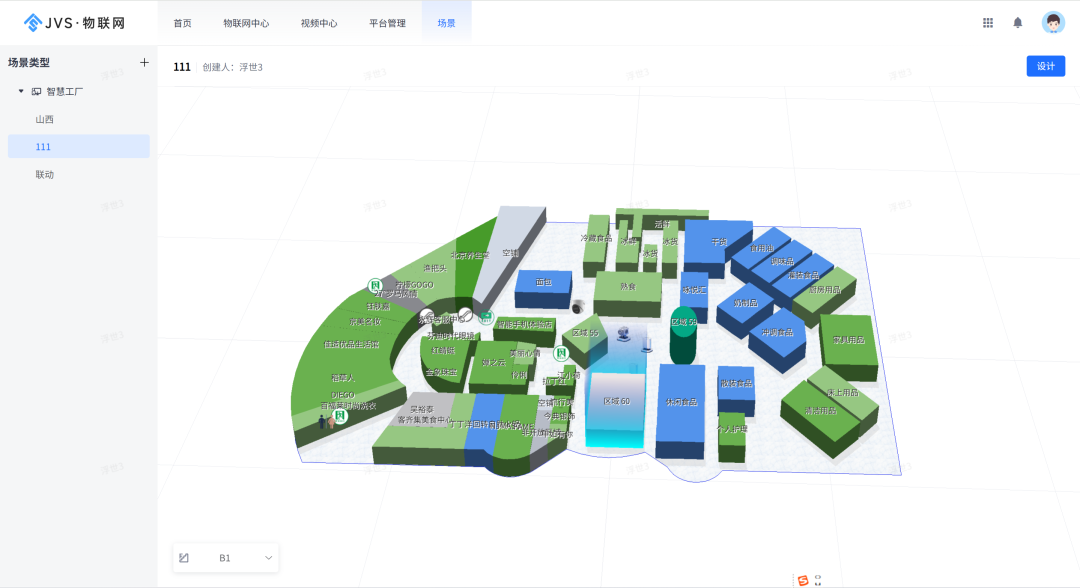Image resolution: width=1080 pixels, height=588 pixels.
Task: Click the 智慧工厂 folder icon
Action: pyautogui.click(x=37, y=91)
